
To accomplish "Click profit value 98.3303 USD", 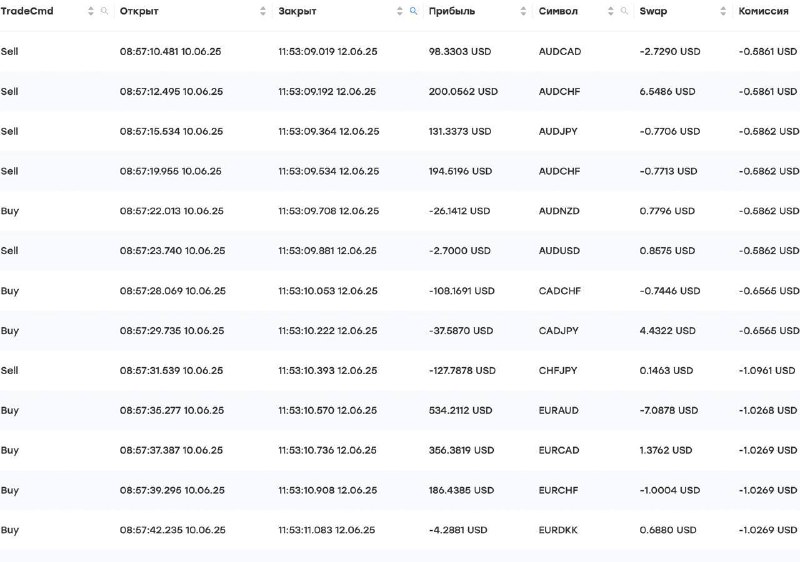I will [x=460, y=52].
